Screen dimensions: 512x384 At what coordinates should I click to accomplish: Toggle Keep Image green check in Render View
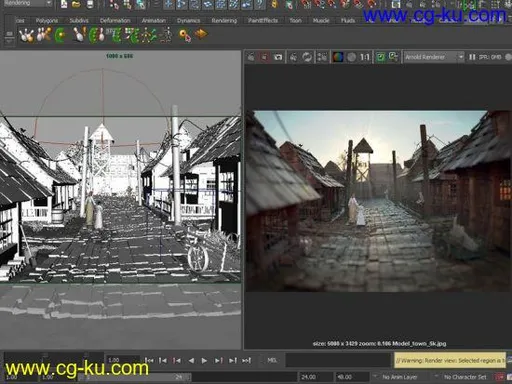[380, 57]
